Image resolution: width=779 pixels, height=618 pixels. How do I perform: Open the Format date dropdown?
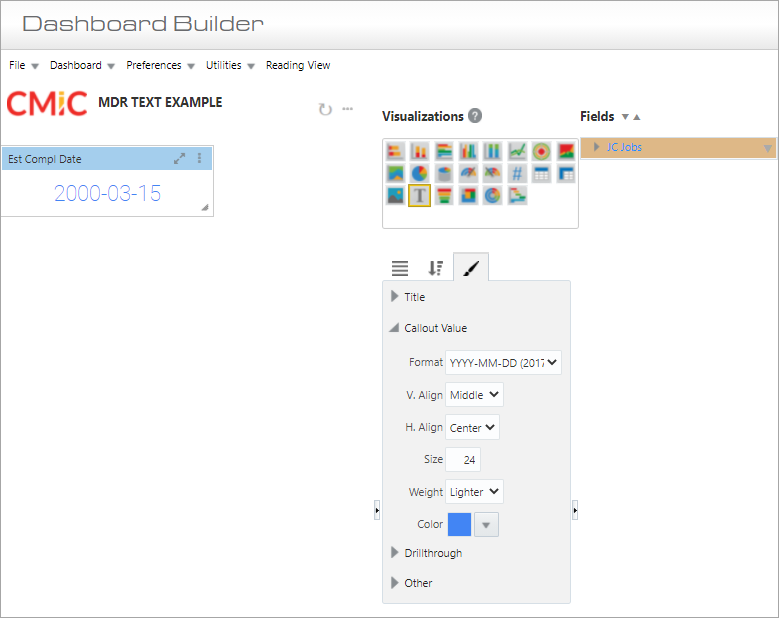click(503, 363)
